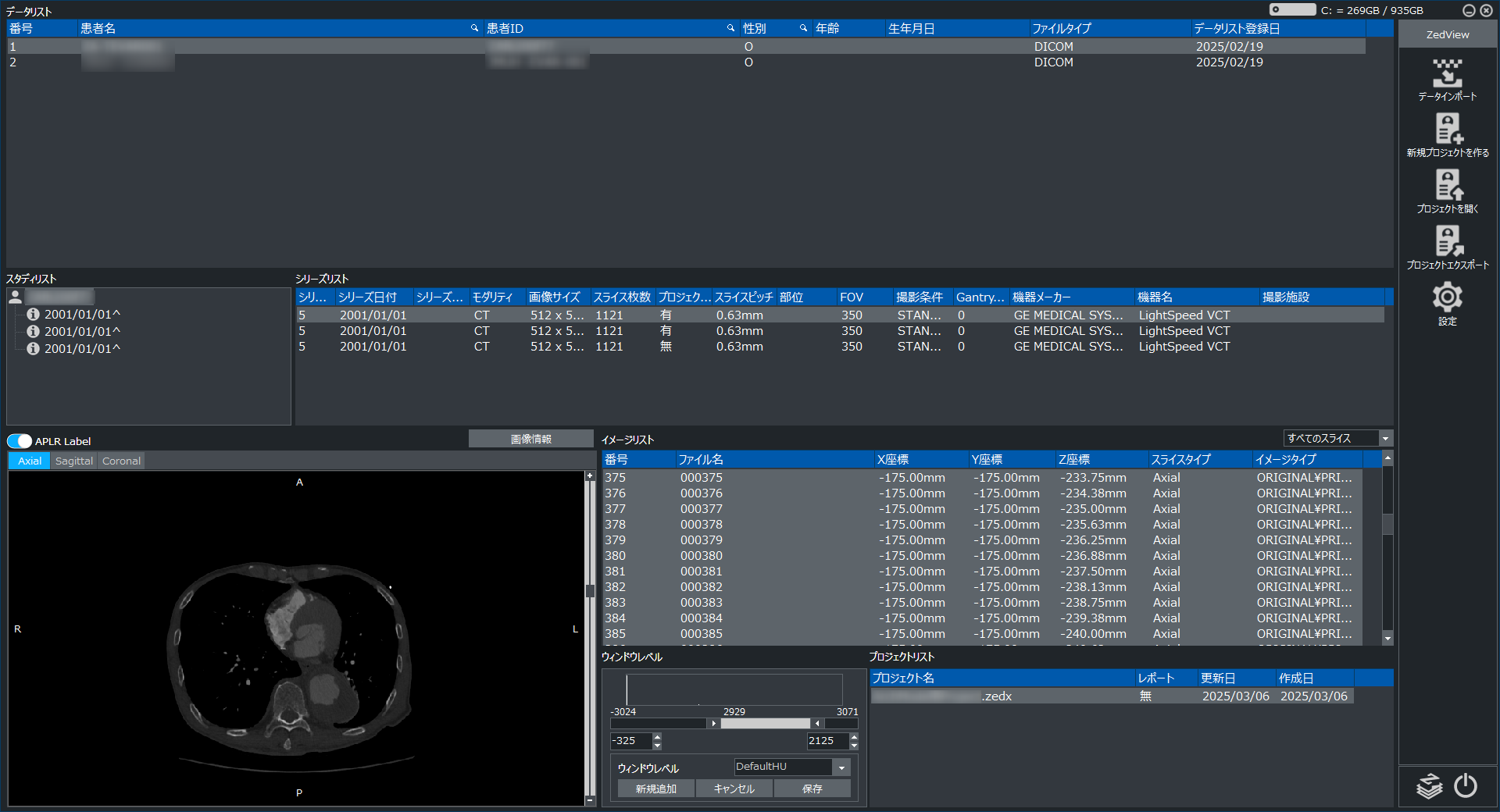This screenshot has height=812, width=1500.
Task: Click the search magnifier in 患者名 header
Action: coord(474,28)
